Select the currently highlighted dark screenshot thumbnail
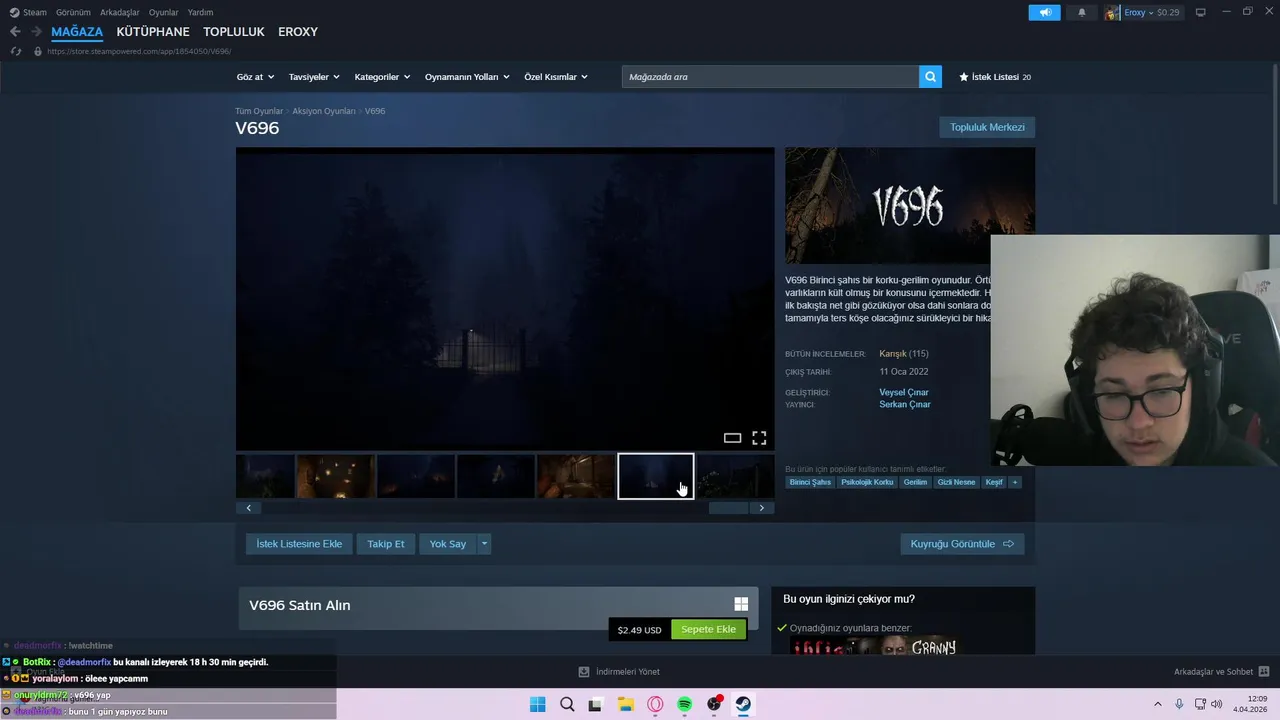 655,476
